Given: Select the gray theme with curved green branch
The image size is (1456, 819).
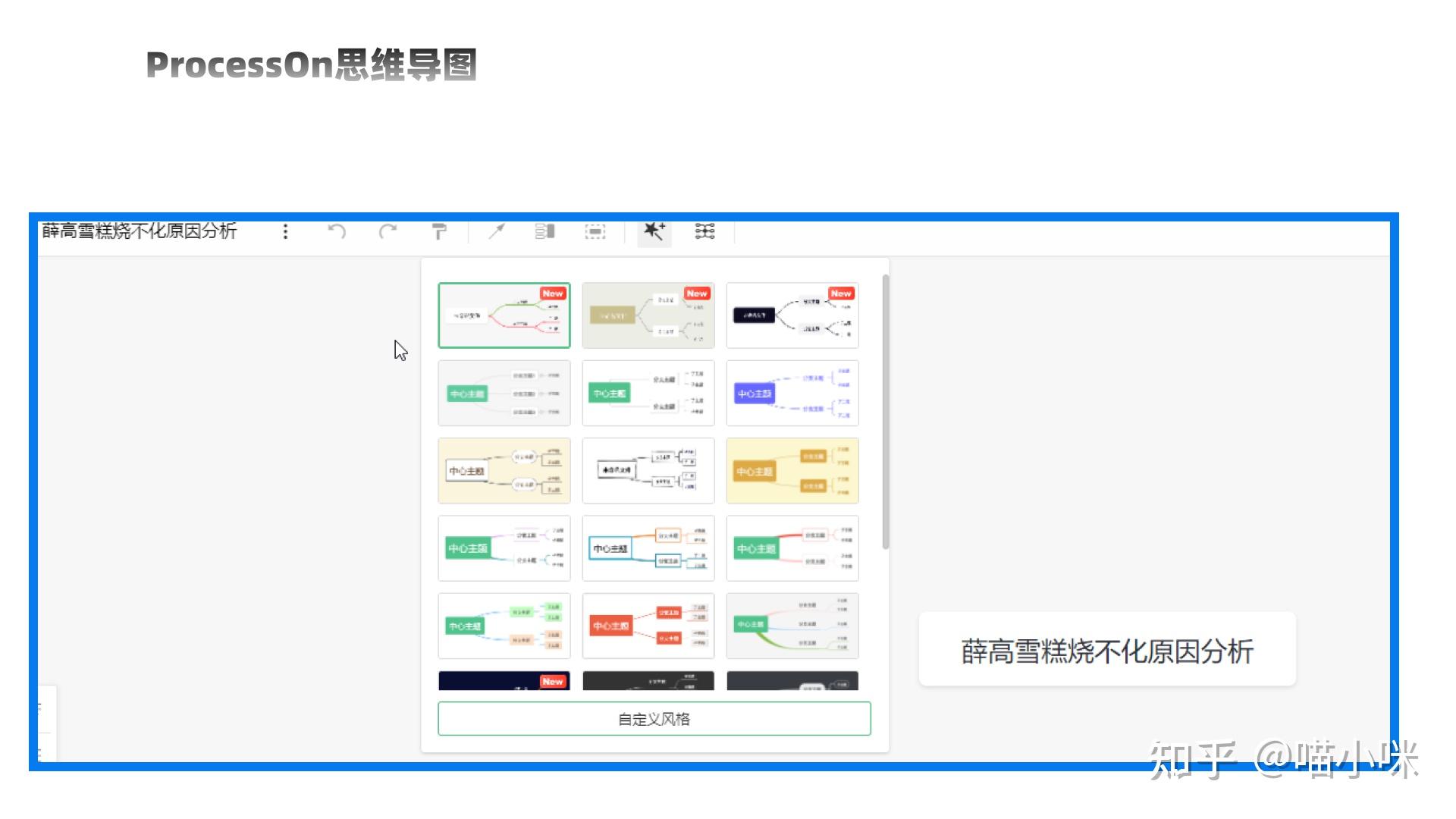Looking at the screenshot, I should coord(792,626).
